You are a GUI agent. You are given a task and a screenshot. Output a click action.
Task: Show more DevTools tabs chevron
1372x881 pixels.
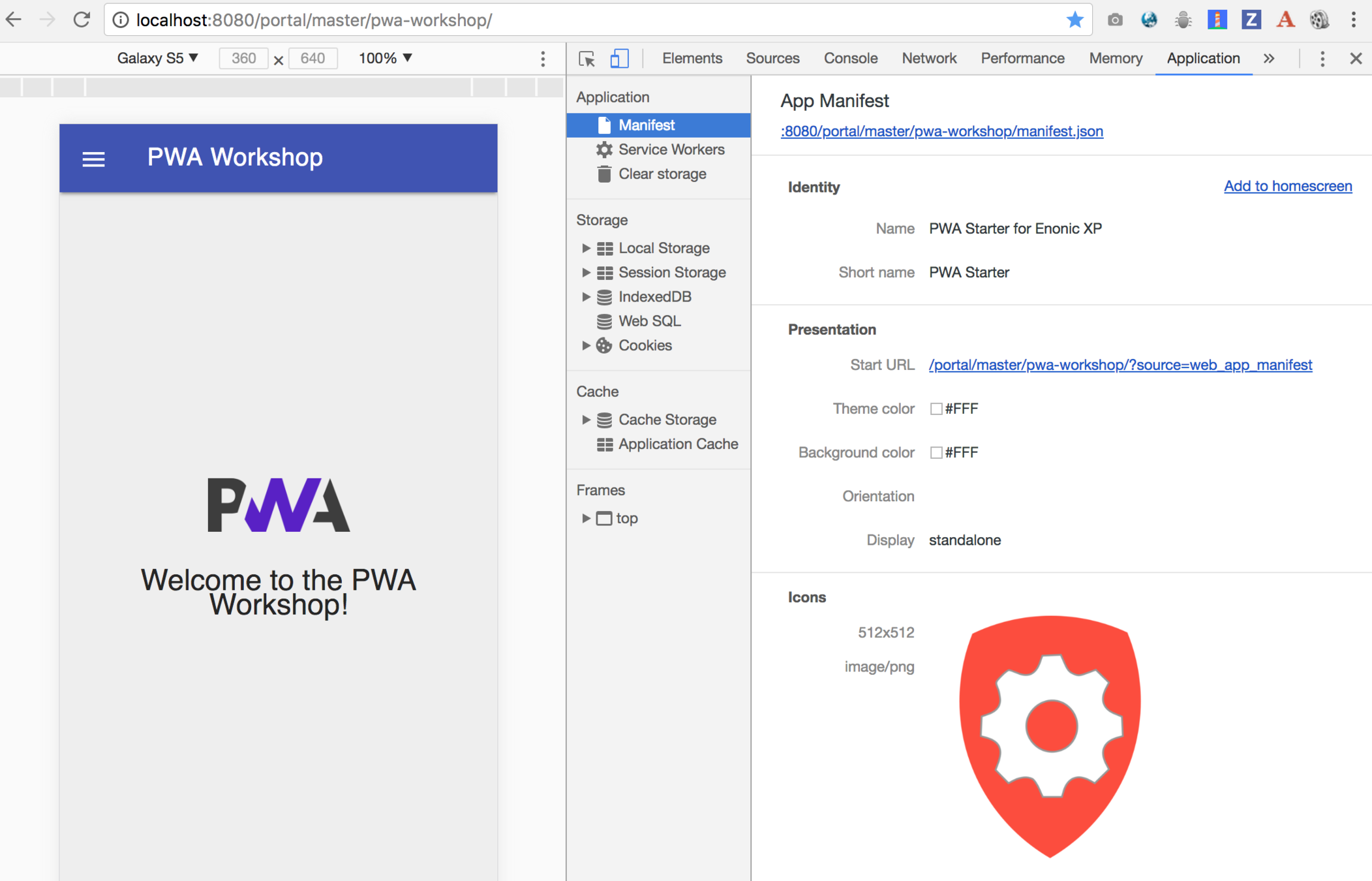[x=1269, y=59]
